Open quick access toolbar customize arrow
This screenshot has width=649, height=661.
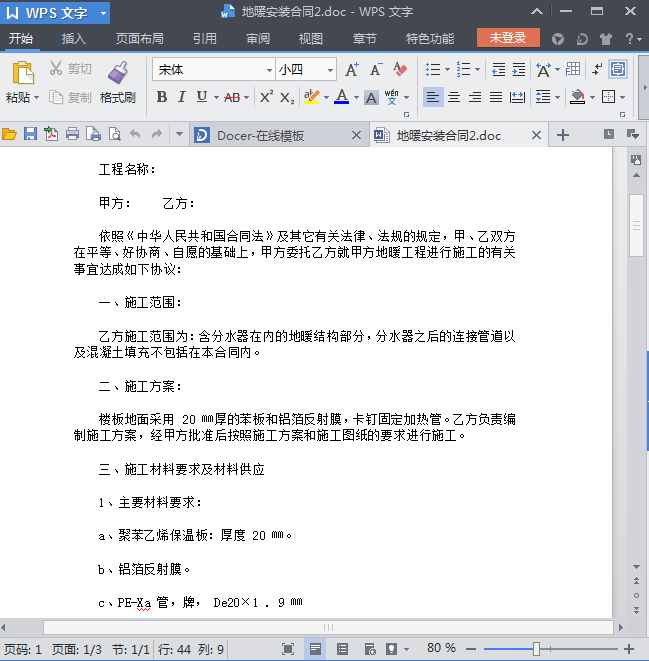click(x=179, y=134)
